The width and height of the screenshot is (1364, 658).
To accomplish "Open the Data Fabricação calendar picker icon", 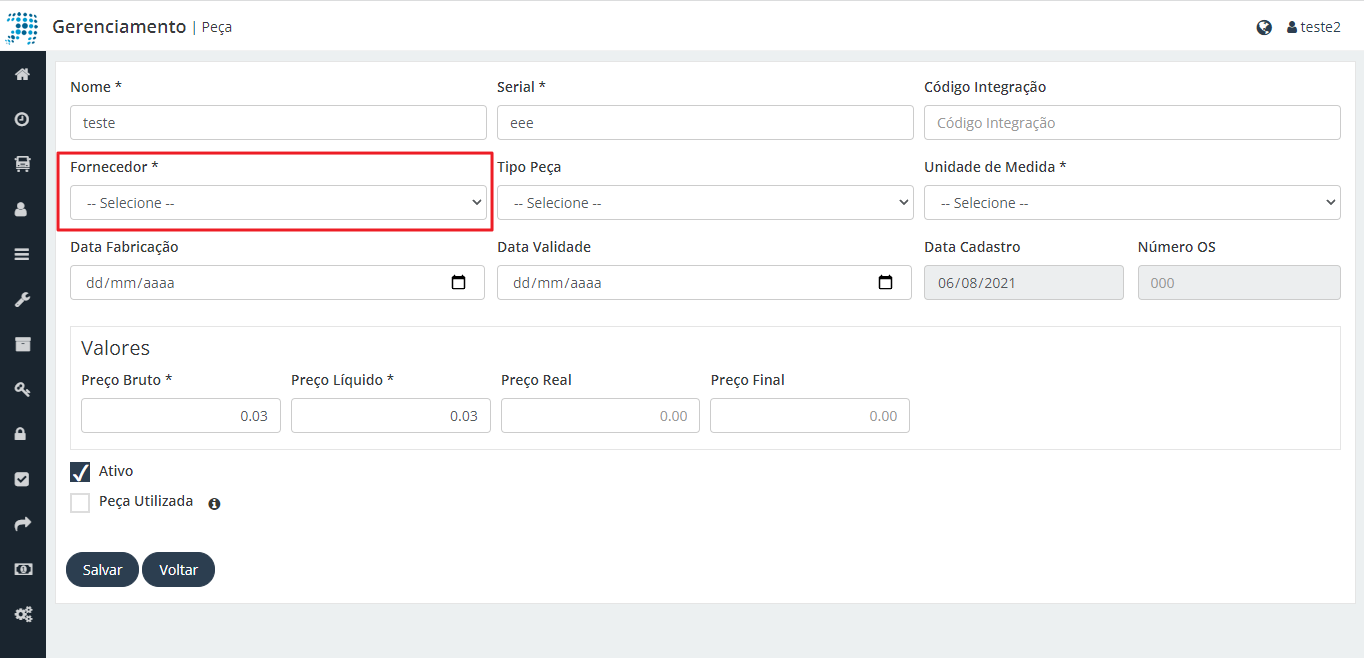I will (x=459, y=283).
